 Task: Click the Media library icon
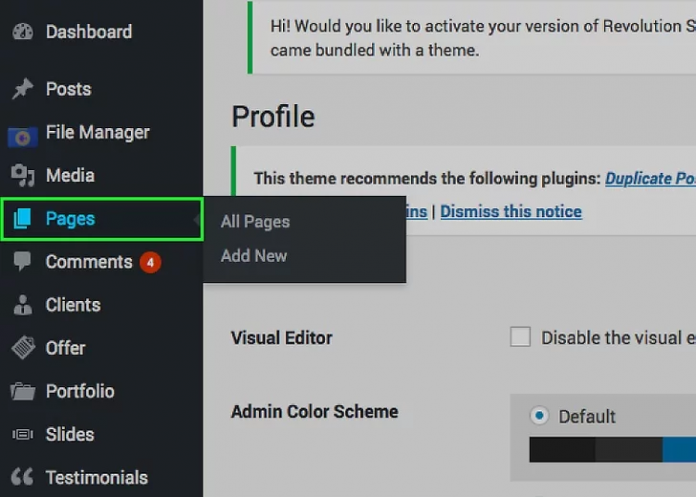pyautogui.click(x=22, y=176)
